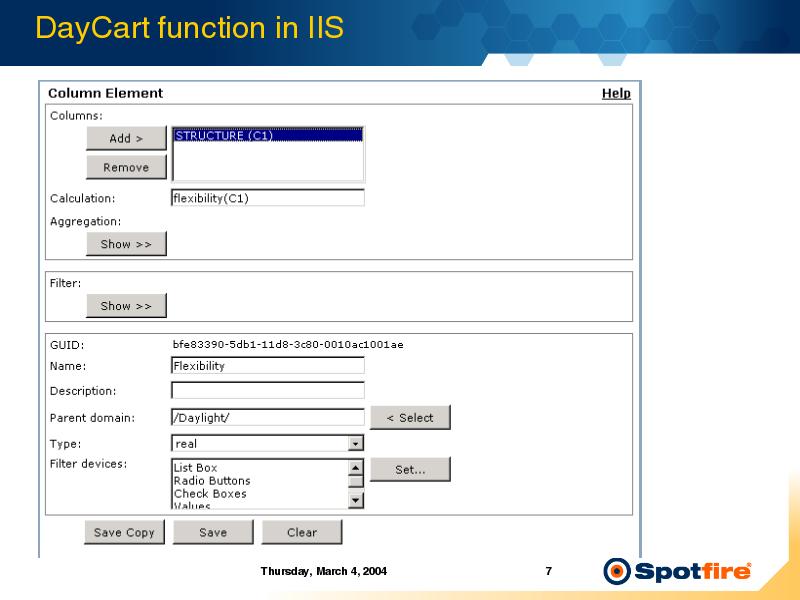800x600 pixels.
Task: Click the slide page number 7
Action: point(548,571)
